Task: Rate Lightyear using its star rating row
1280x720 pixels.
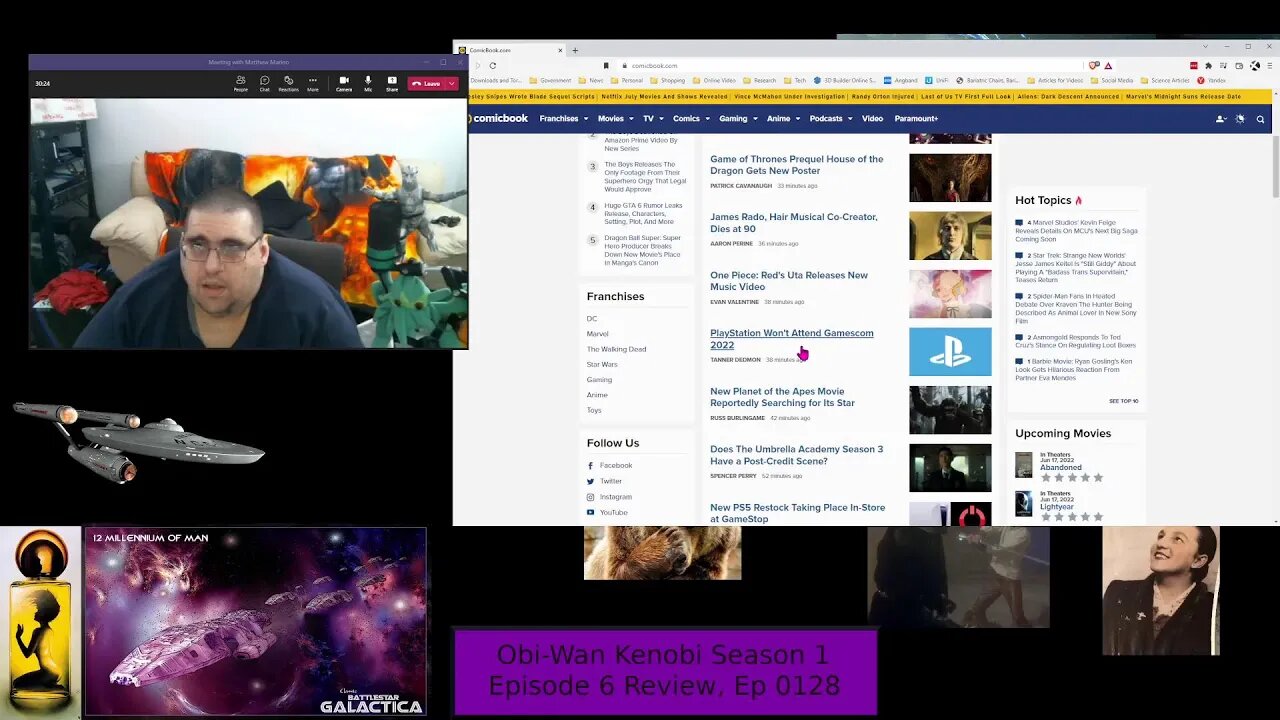Action: 1072,517
